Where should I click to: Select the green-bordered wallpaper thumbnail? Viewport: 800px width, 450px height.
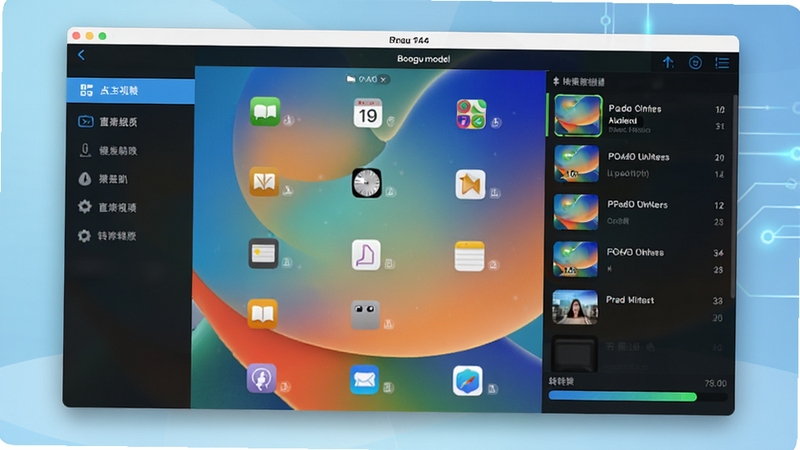pyautogui.click(x=578, y=115)
